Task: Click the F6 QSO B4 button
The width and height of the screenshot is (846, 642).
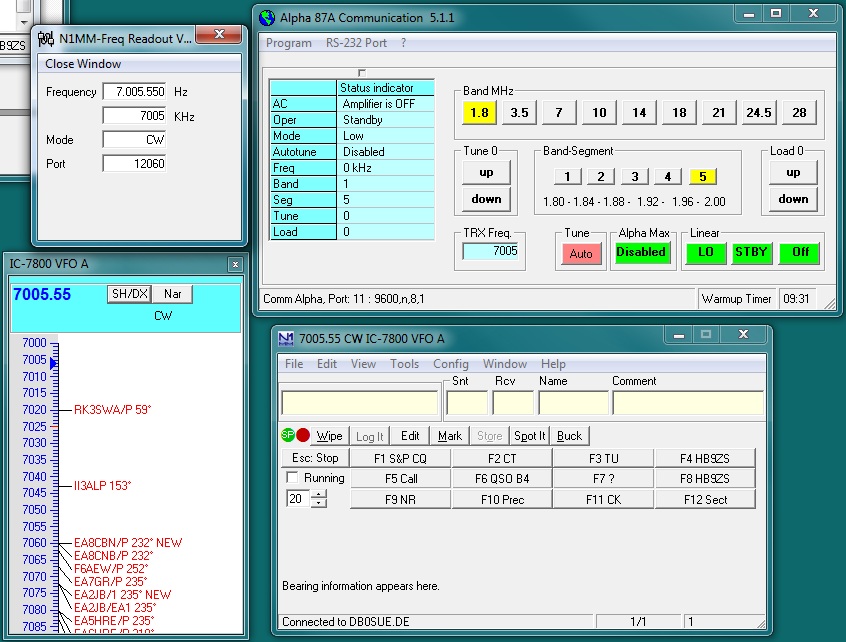Action: point(502,479)
